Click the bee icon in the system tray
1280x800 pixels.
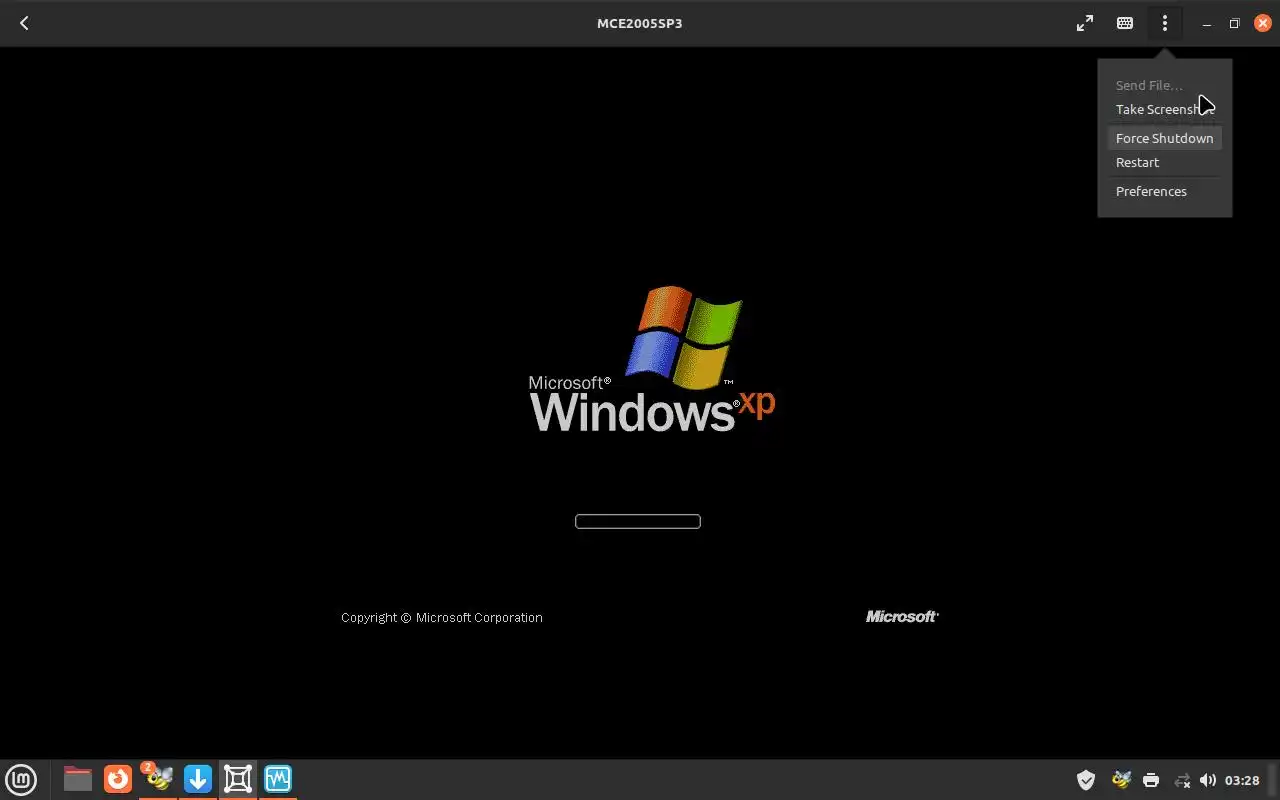[x=1121, y=780]
